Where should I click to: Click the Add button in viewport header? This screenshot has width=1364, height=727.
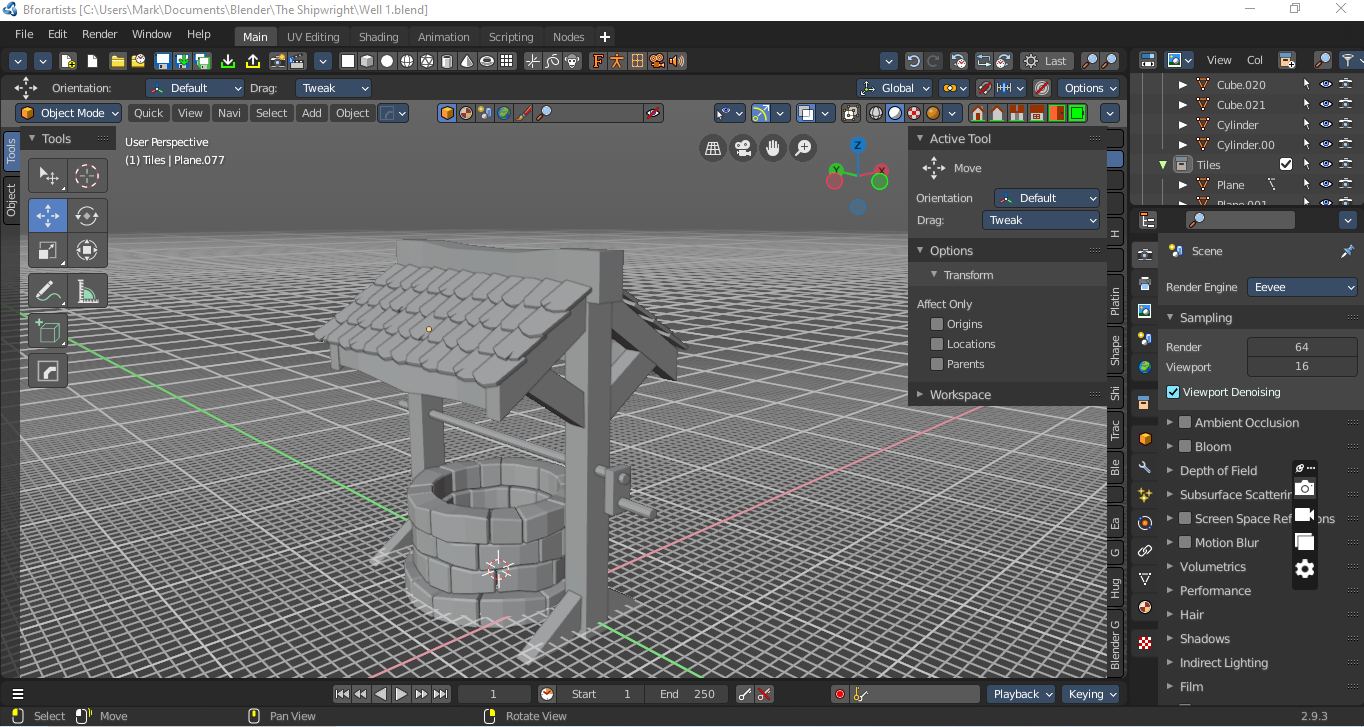(312, 113)
